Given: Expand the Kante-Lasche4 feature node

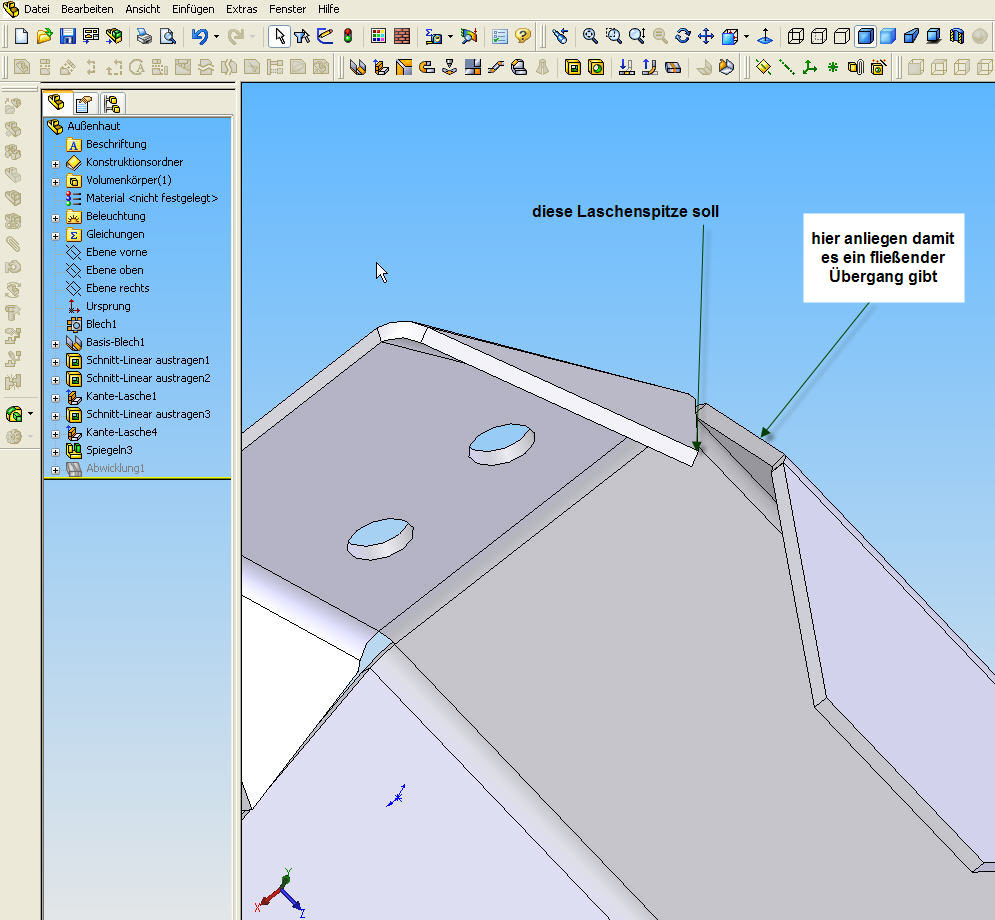Looking at the screenshot, I should 56,433.
